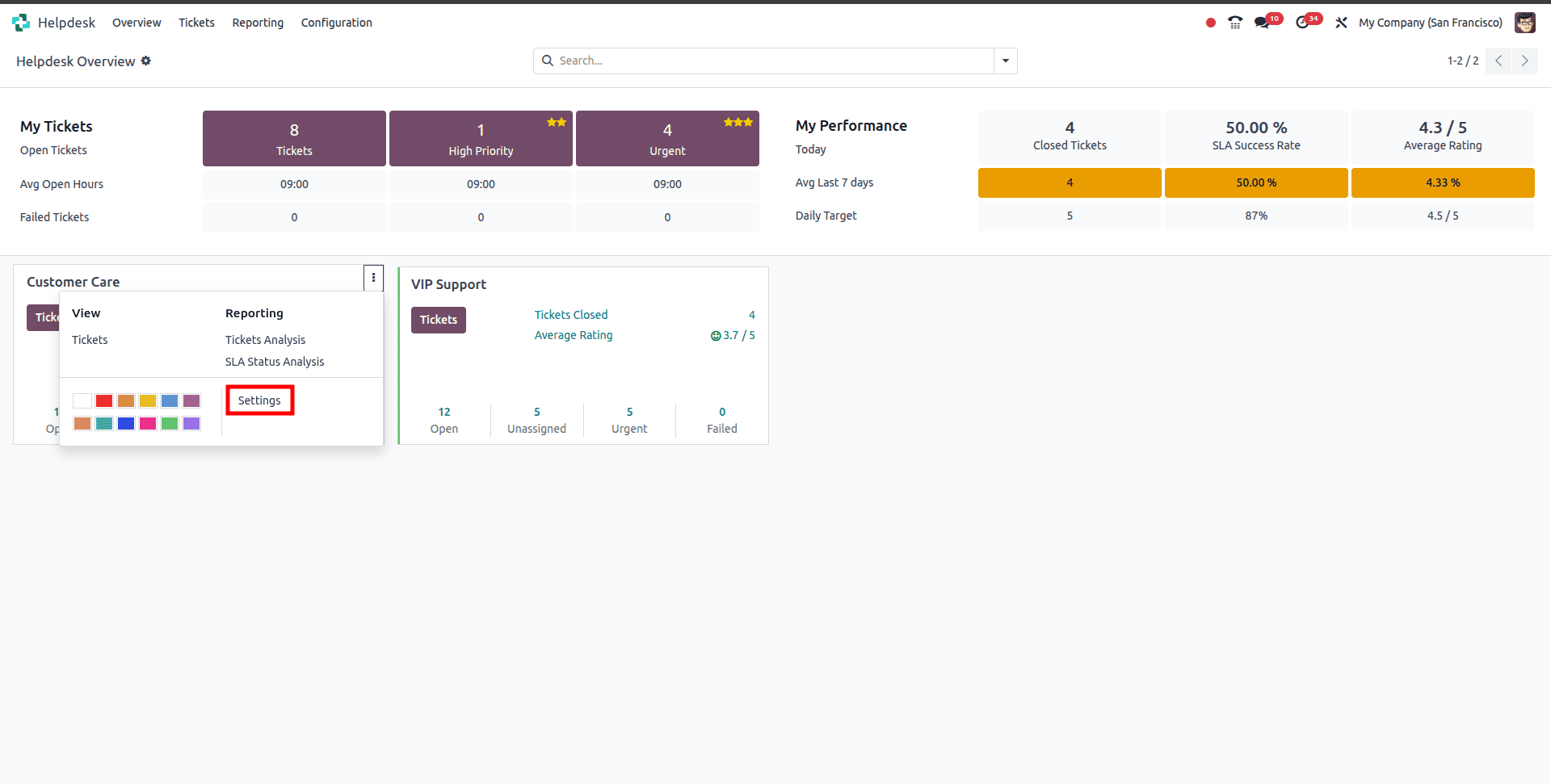
Task: Open the Configuration menu
Action: (336, 23)
